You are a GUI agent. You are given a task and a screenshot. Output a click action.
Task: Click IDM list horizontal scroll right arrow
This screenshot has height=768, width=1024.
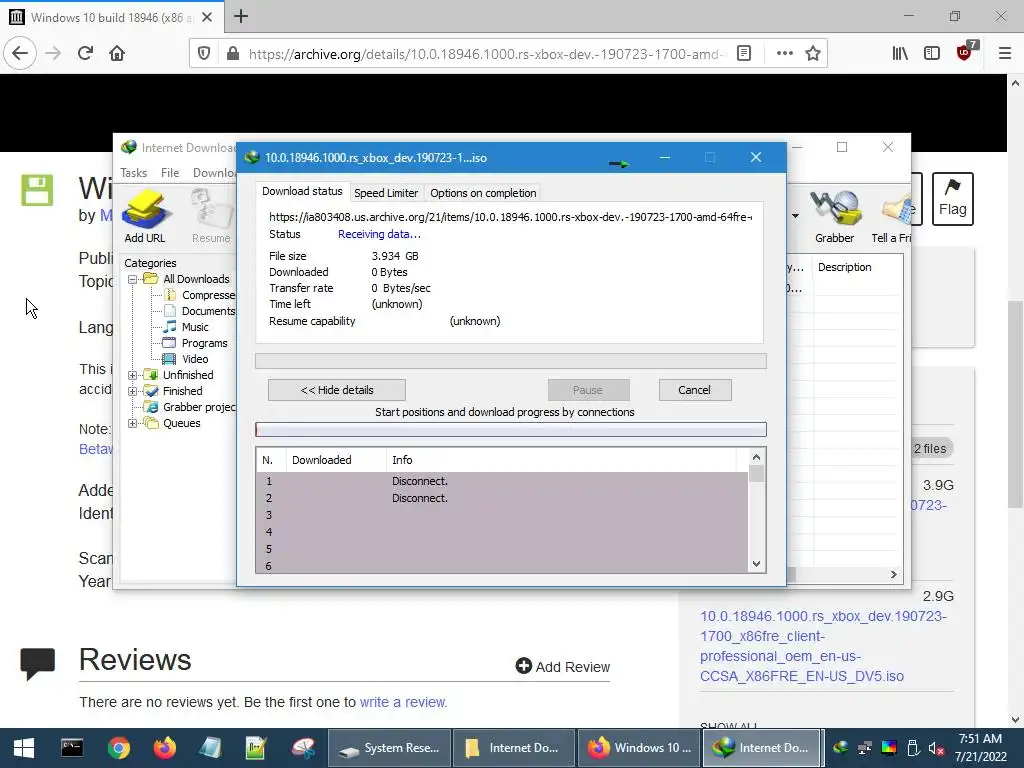893,575
